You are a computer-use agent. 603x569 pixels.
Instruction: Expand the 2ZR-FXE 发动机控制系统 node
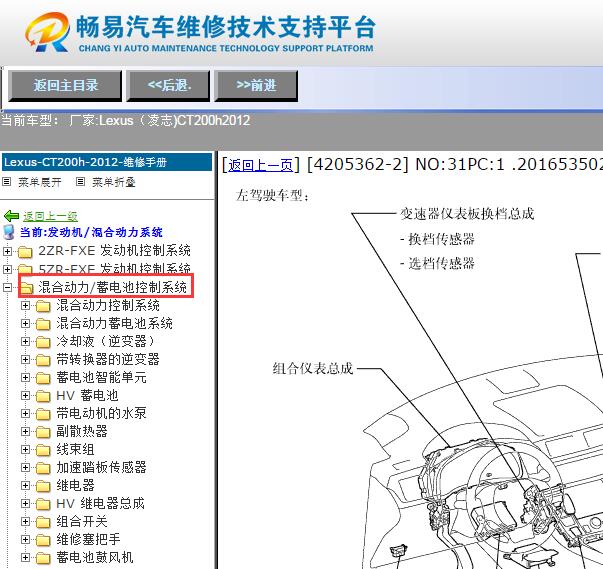[7, 251]
